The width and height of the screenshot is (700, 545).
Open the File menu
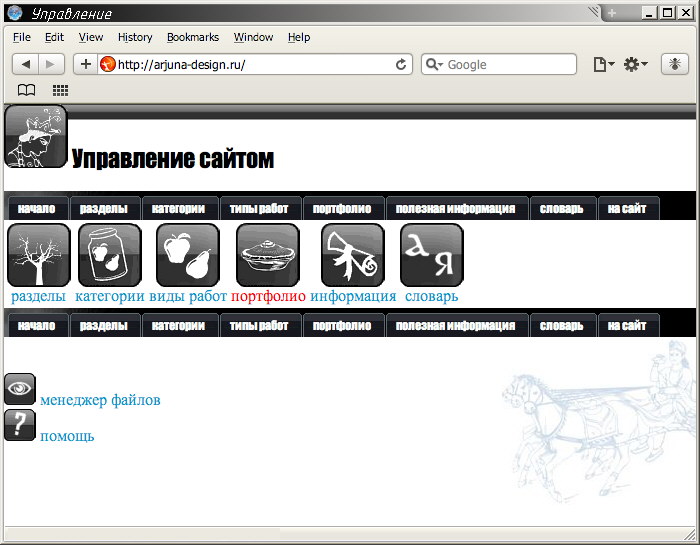pyautogui.click(x=21, y=37)
